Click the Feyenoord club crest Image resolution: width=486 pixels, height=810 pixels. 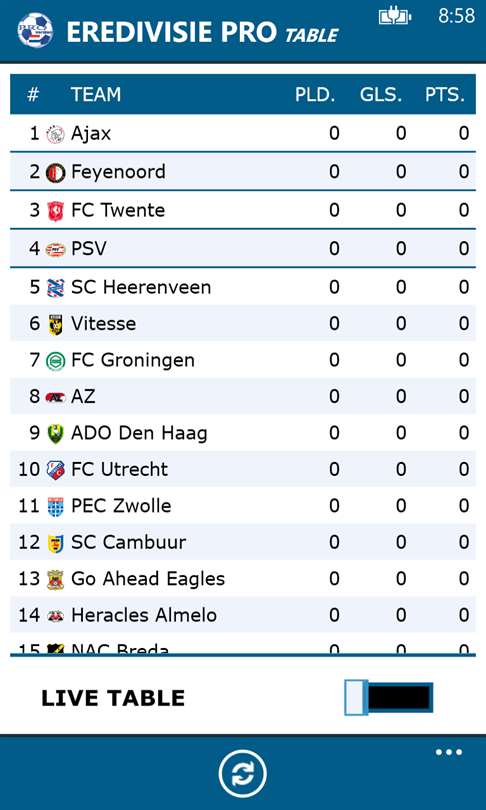pos(55,173)
